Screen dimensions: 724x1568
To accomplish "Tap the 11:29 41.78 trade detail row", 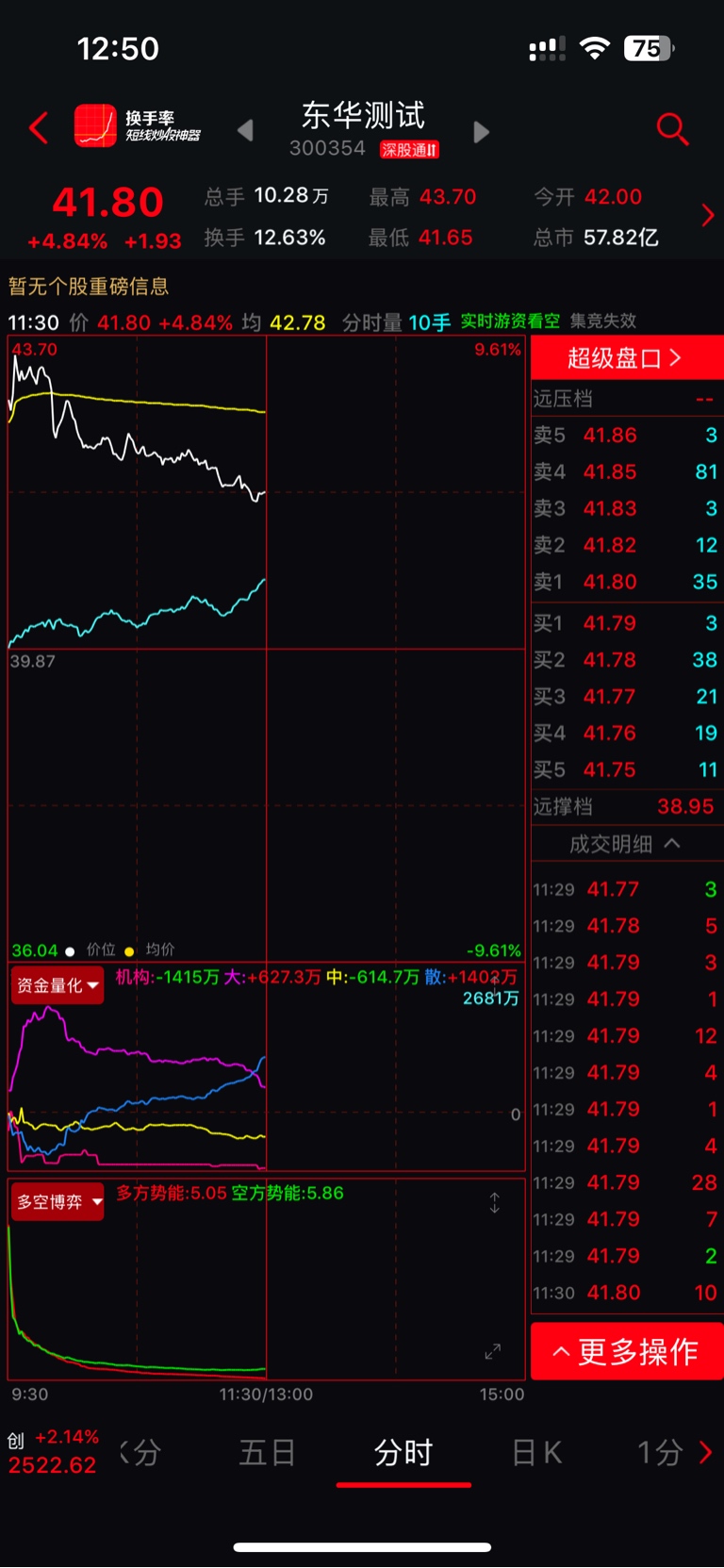I will click(x=626, y=926).
